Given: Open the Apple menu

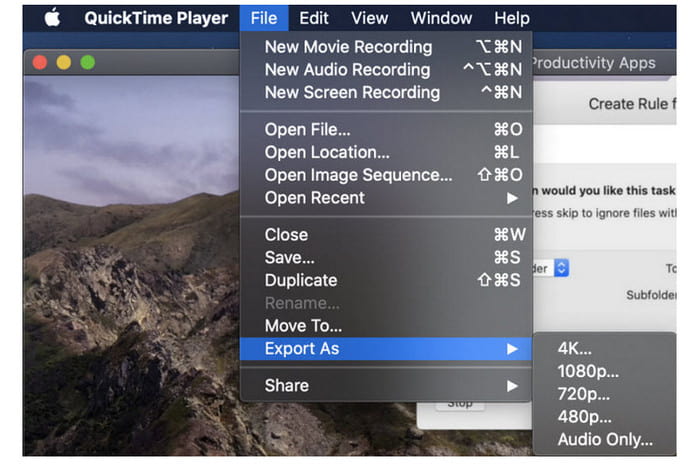Looking at the screenshot, I should 52,18.
